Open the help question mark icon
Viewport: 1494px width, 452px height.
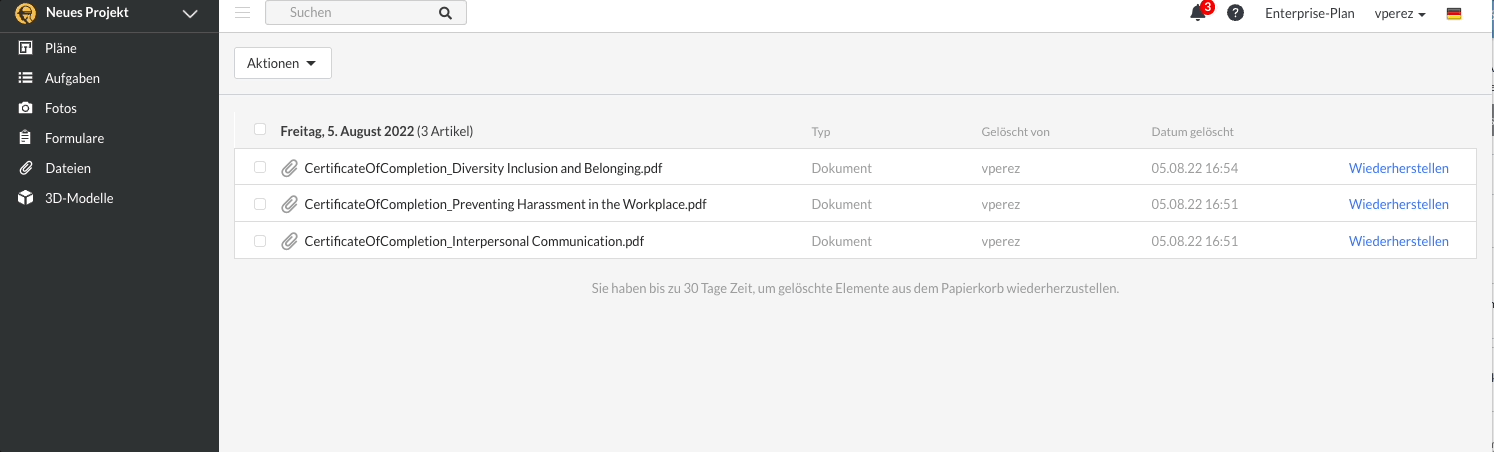[1235, 13]
